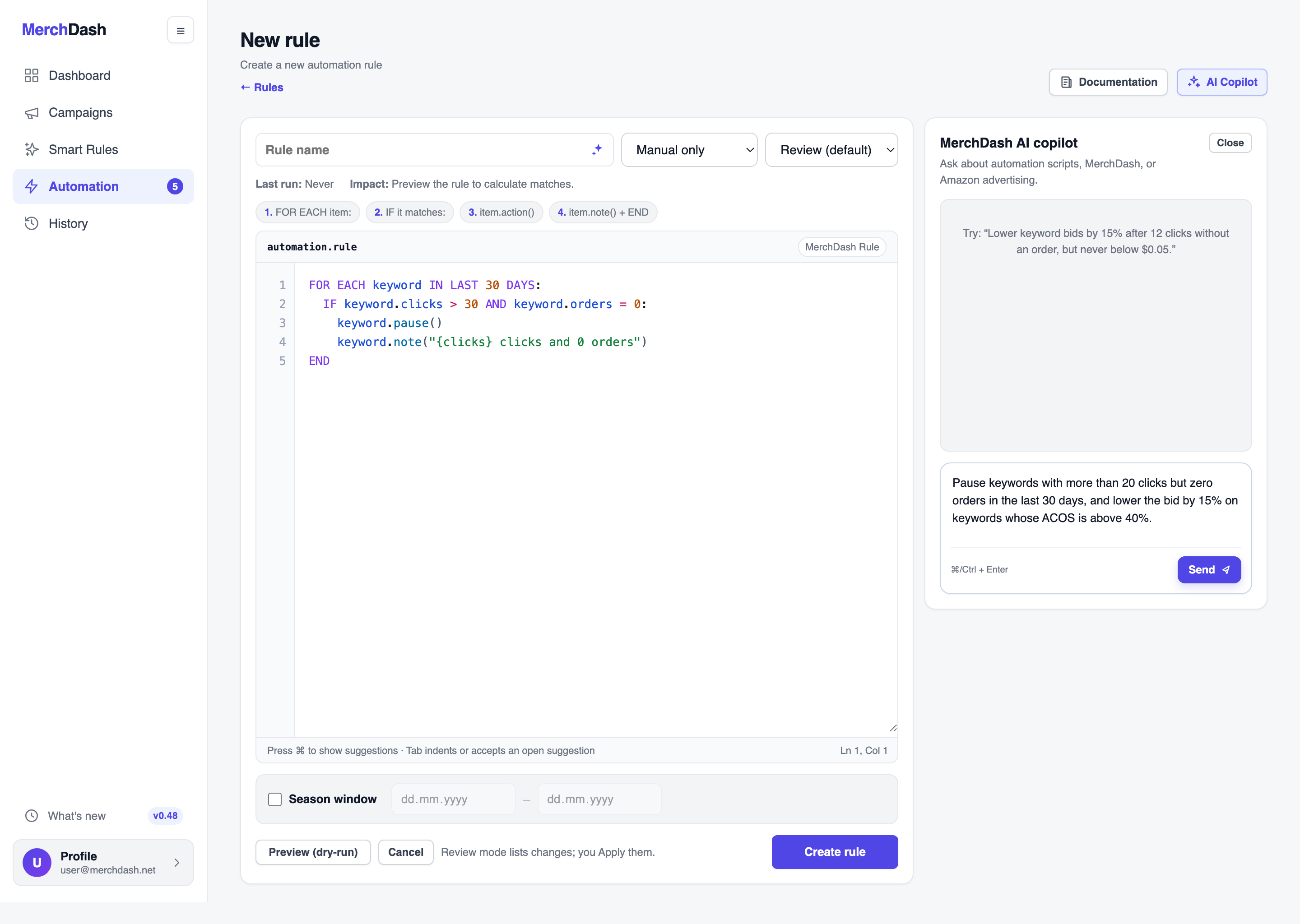Image resolution: width=1300 pixels, height=924 pixels.
Task: Click the '⌘/Ctrl + Enter' shortcut hint
Action: click(980, 569)
